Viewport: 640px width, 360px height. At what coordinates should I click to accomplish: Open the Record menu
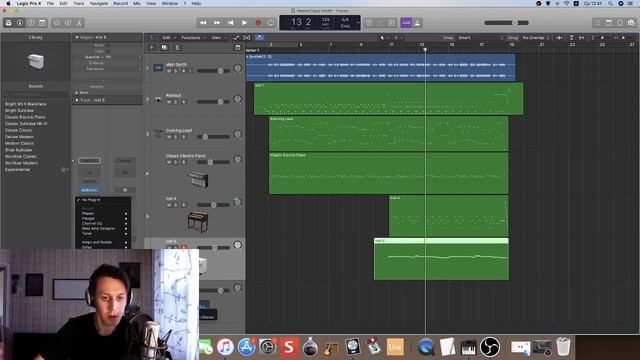[120, 3]
